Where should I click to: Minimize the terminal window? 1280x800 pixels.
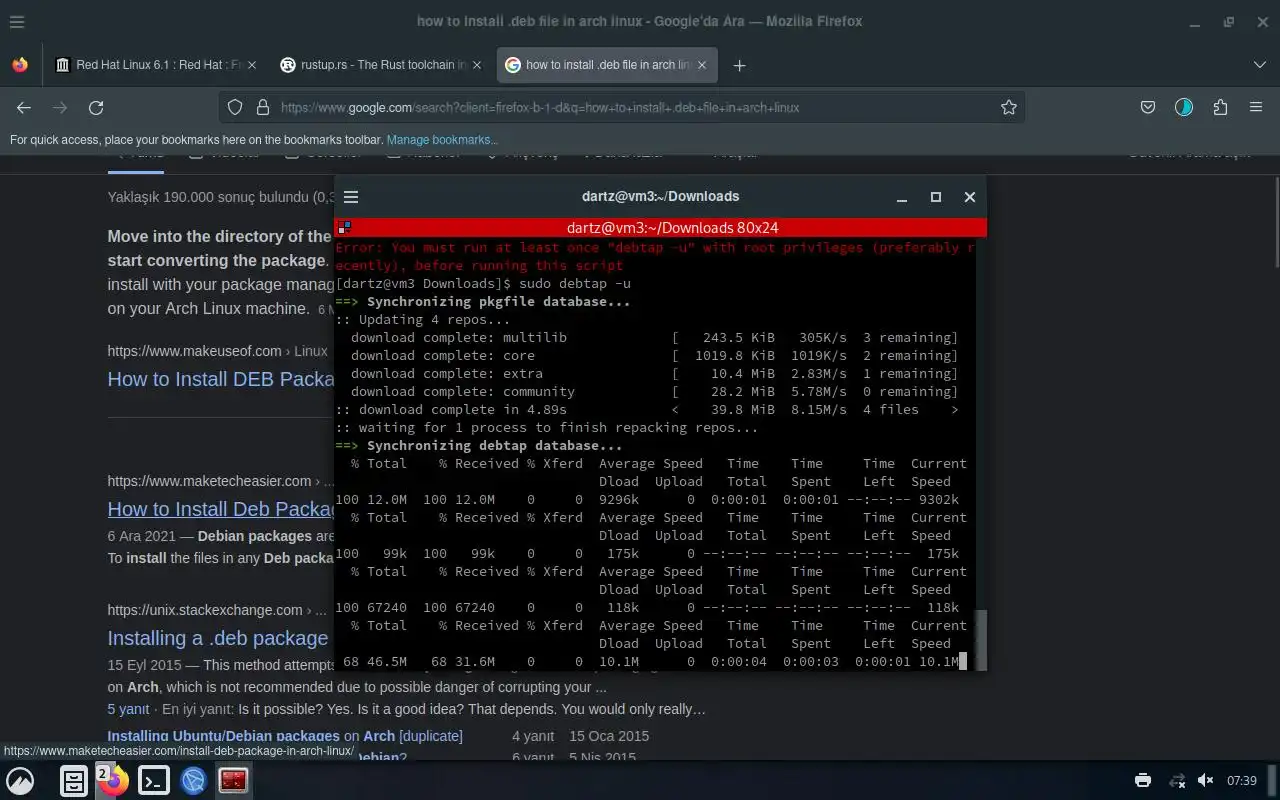(x=902, y=197)
